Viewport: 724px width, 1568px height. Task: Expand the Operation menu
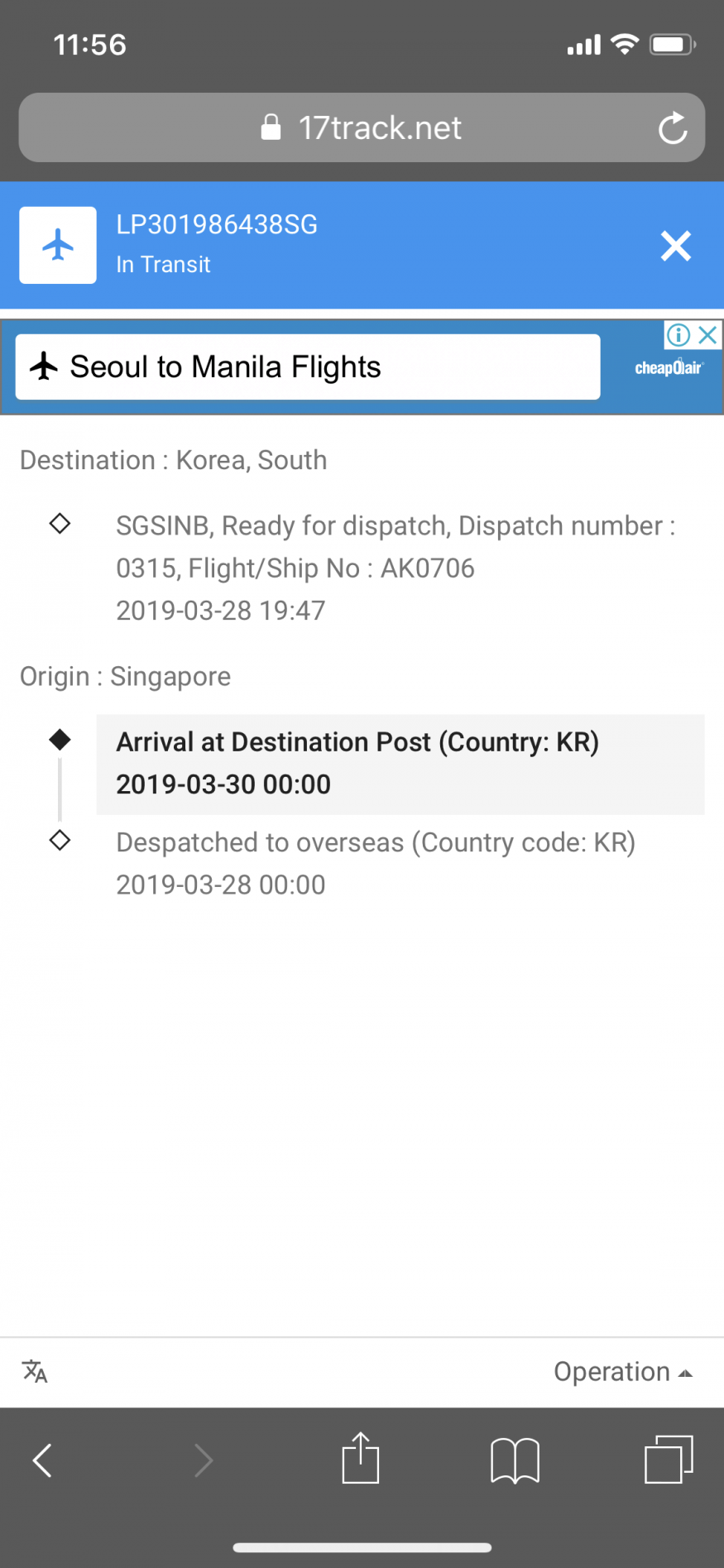click(x=622, y=1371)
